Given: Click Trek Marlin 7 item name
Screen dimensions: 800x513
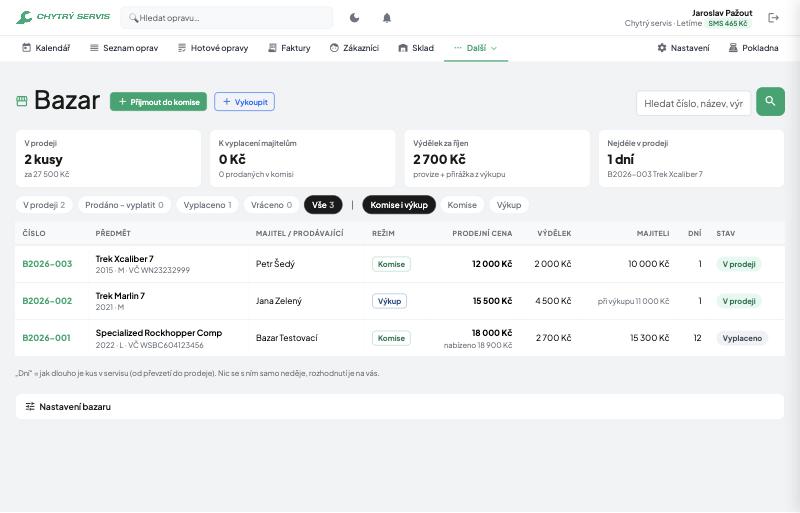Looking at the screenshot, I should coord(120,296).
